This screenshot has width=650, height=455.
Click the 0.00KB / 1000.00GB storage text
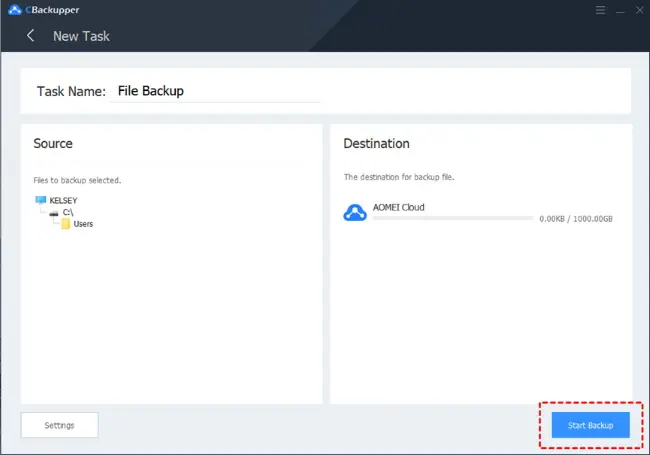576,219
